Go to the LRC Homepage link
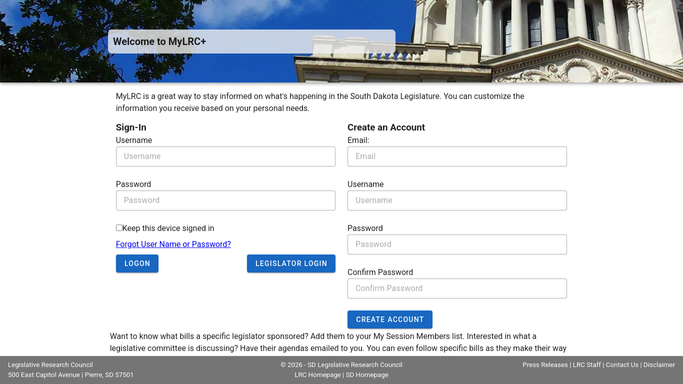683x384 pixels. [x=317, y=375]
